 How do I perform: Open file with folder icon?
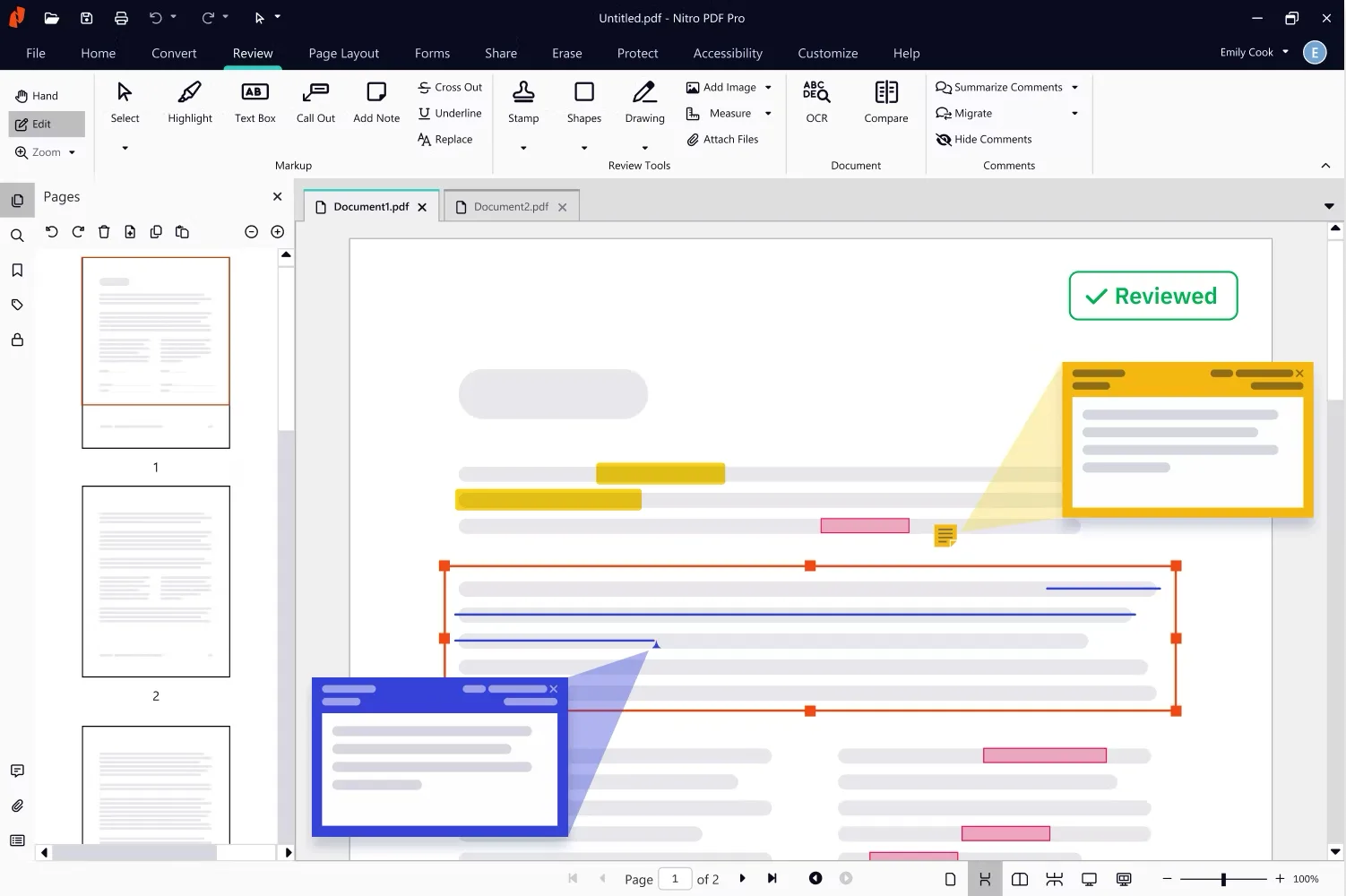click(51, 18)
